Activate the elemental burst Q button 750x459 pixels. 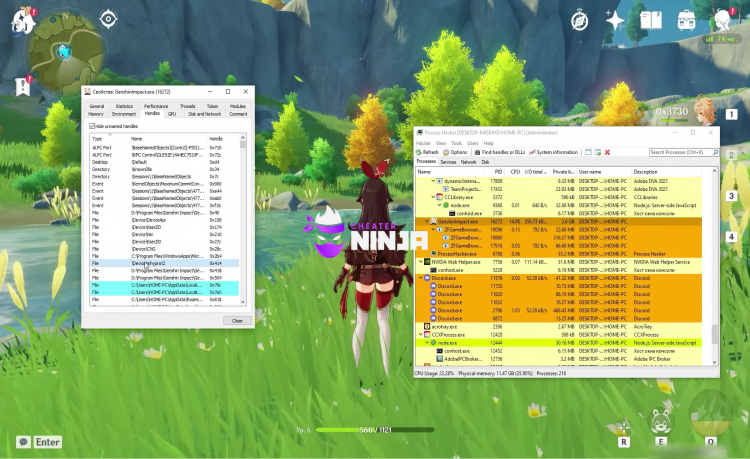pyautogui.click(x=711, y=415)
